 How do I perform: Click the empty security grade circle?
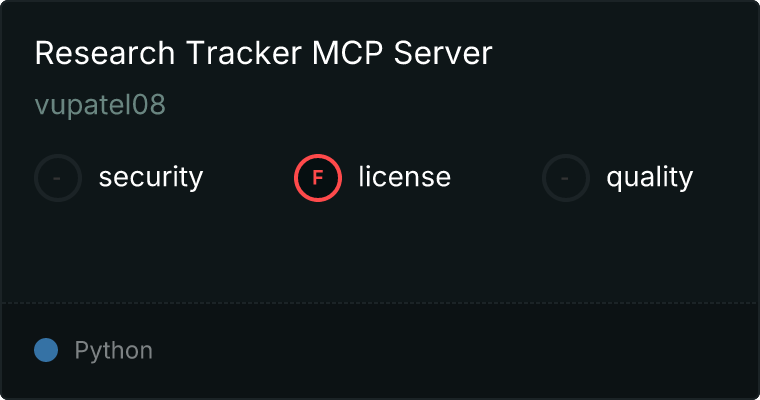(58, 178)
